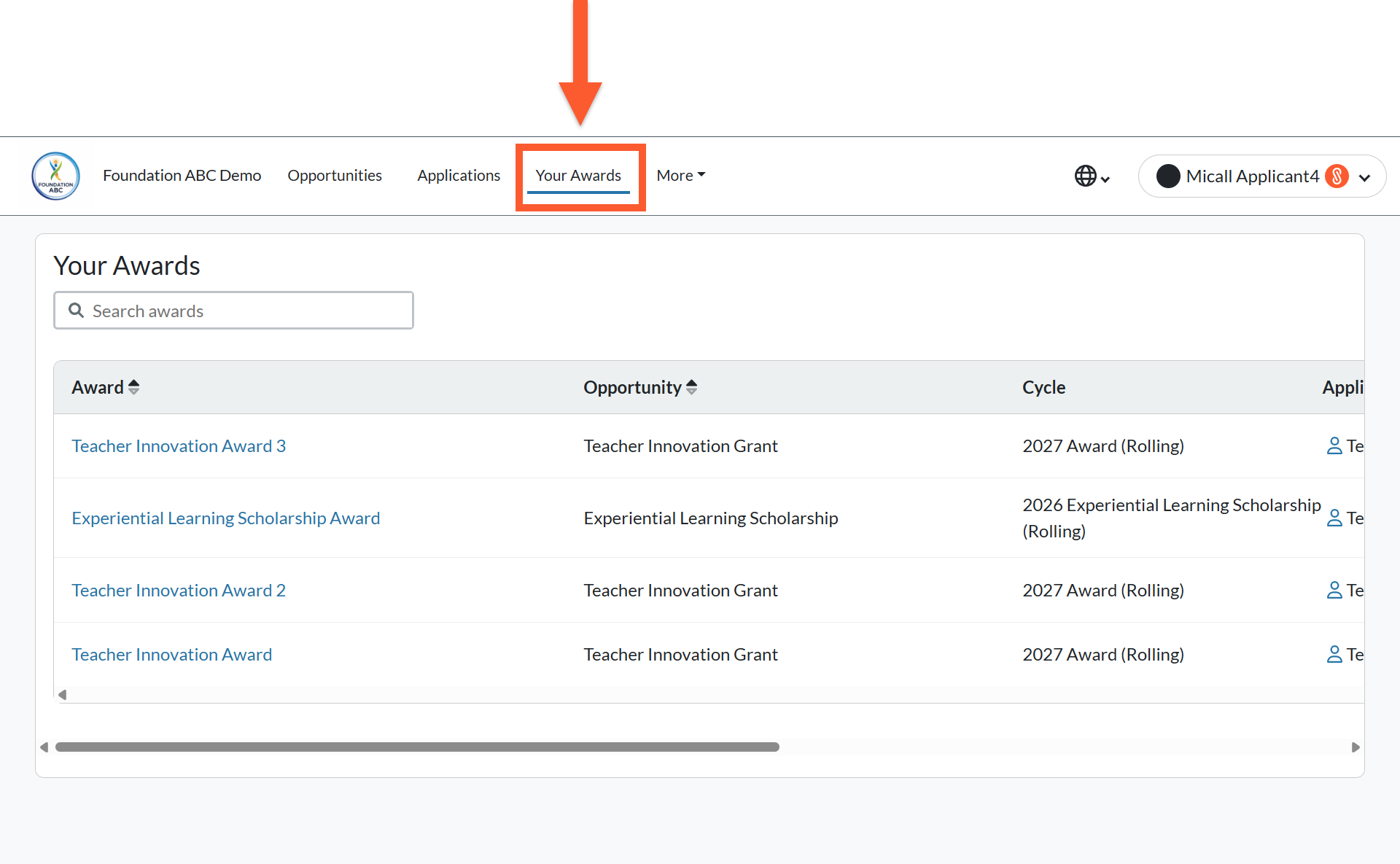Open the Teacher Innovation Award link
Screen dimensions: 1400x864
pos(172,654)
